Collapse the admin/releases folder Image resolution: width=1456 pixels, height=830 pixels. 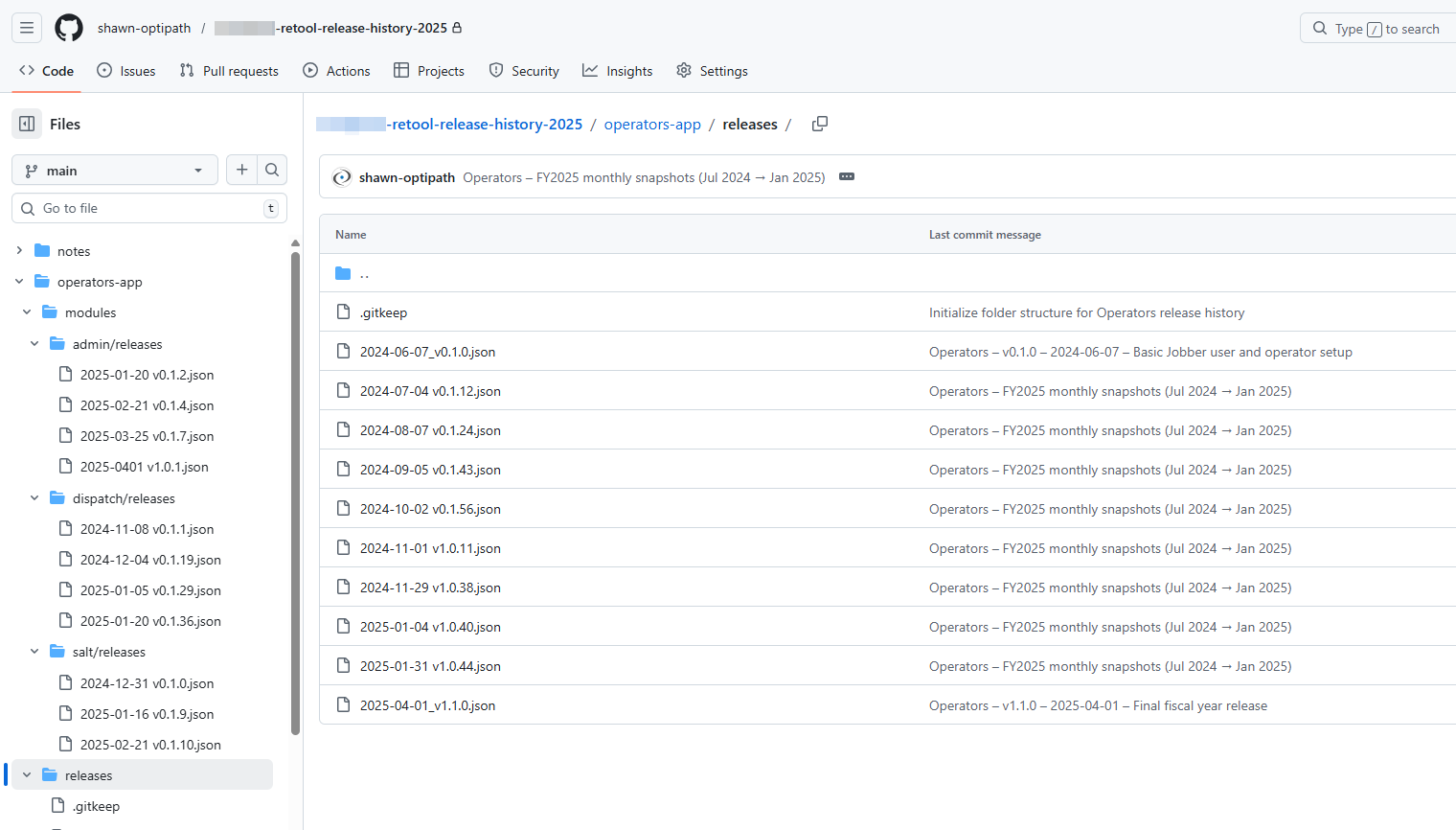pyautogui.click(x=34, y=344)
